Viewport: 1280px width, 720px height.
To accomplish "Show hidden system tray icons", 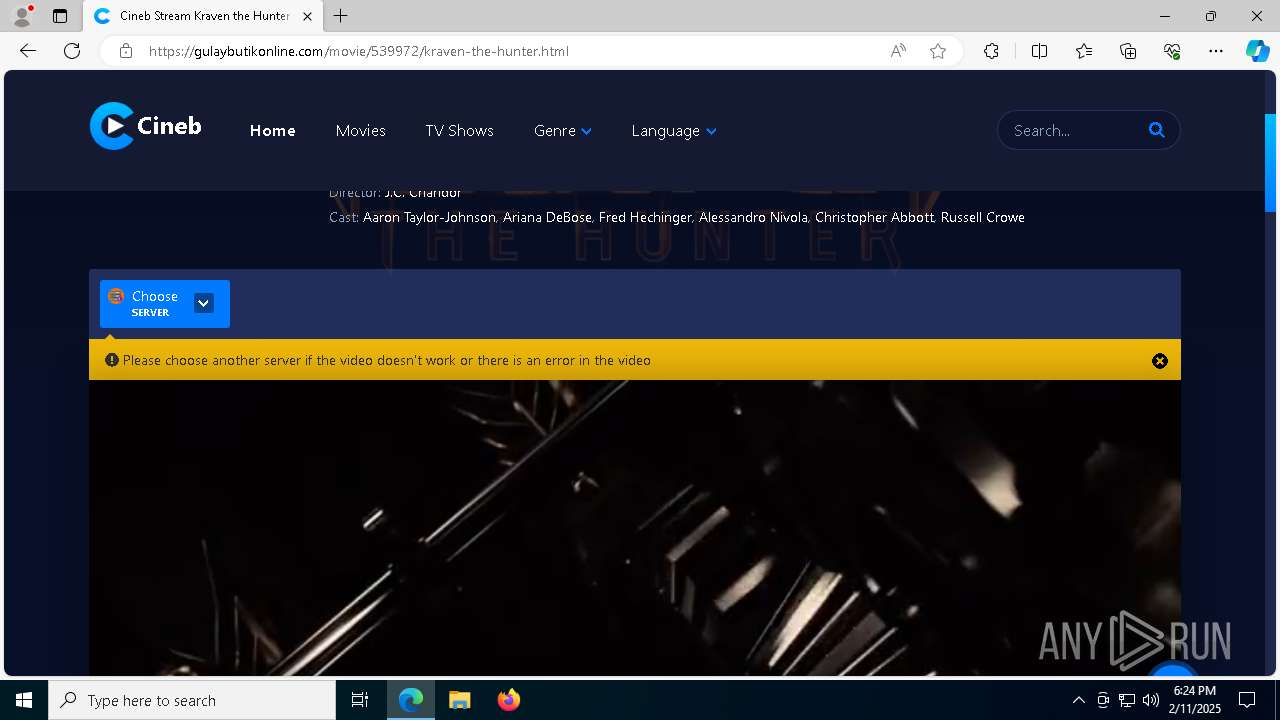I will [x=1078, y=700].
